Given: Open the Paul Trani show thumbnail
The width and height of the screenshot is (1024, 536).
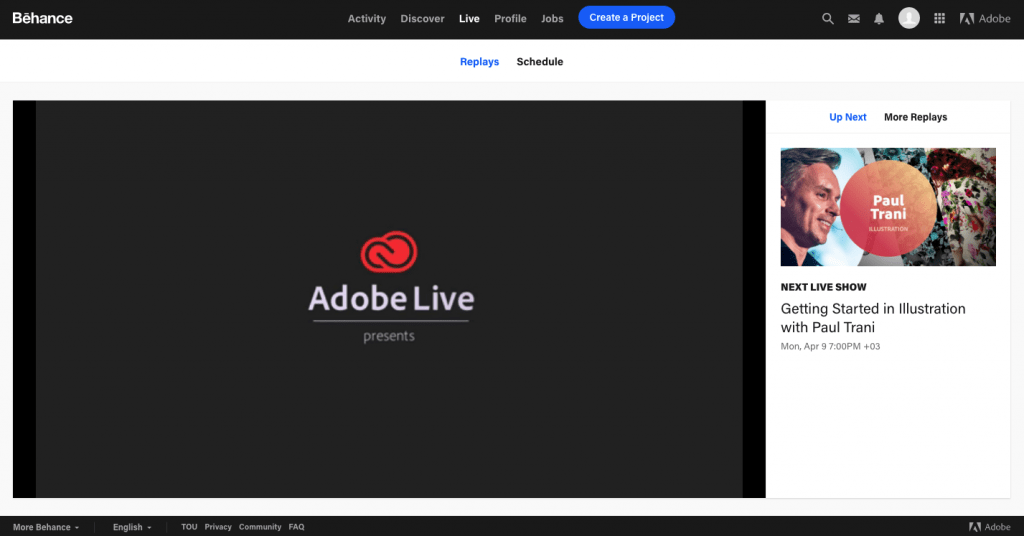Looking at the screenshot, I should pos(888,206).
